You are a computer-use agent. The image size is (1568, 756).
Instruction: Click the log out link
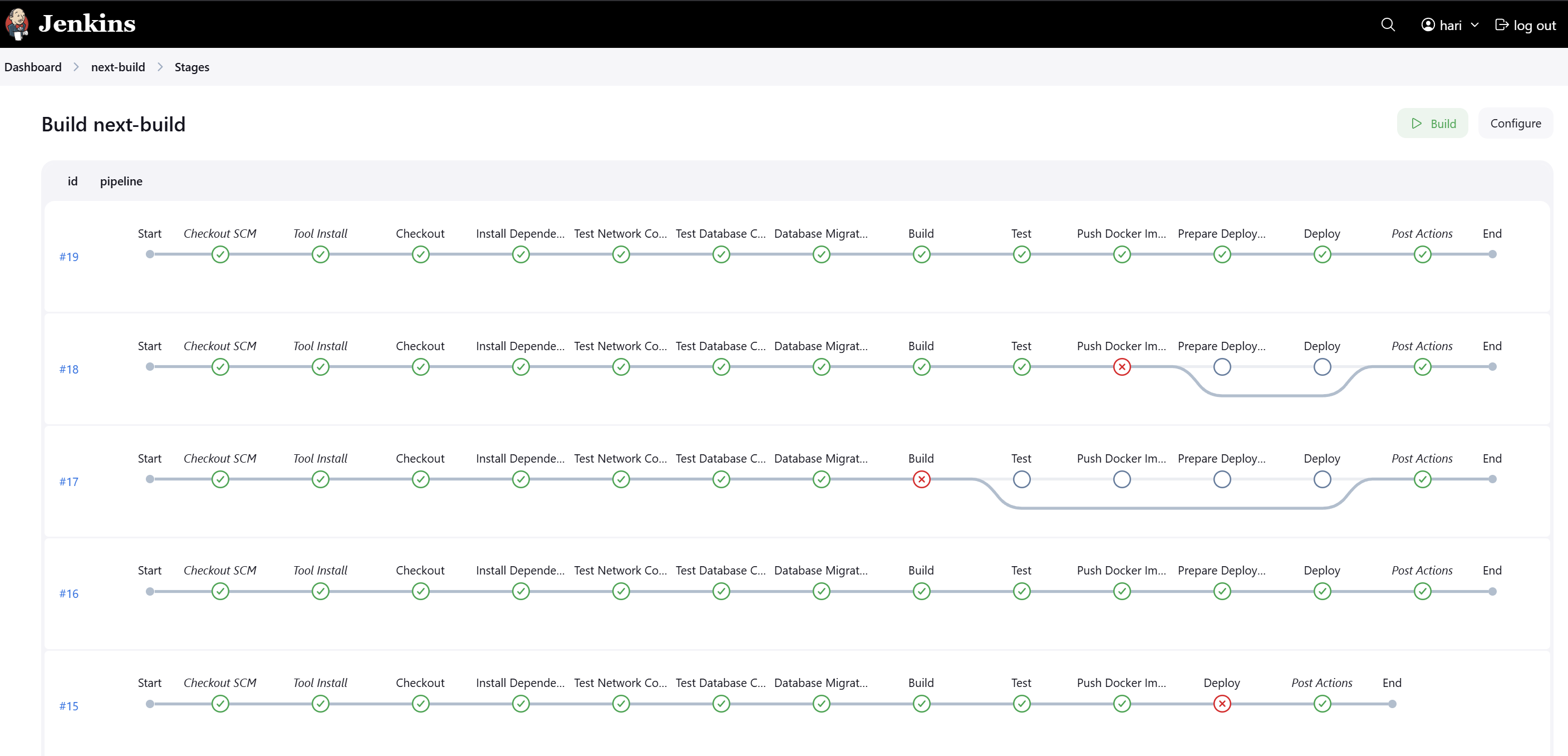tap(1525, 25)
